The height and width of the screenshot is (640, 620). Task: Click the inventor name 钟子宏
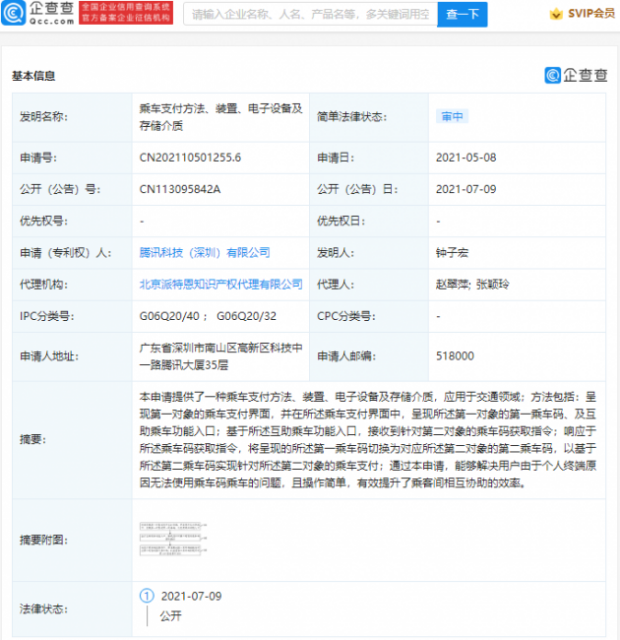[x=452, y=253]
